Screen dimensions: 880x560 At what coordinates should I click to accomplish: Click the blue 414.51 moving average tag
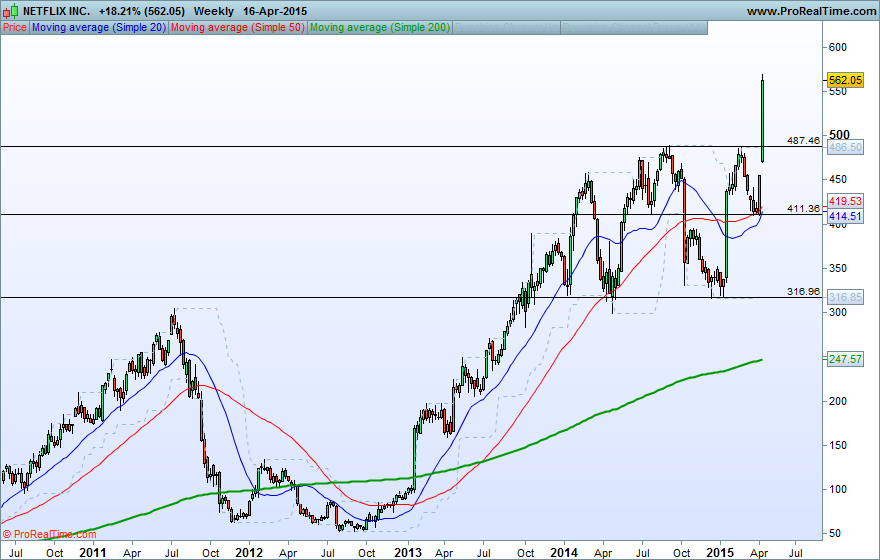tap(845, 216)
